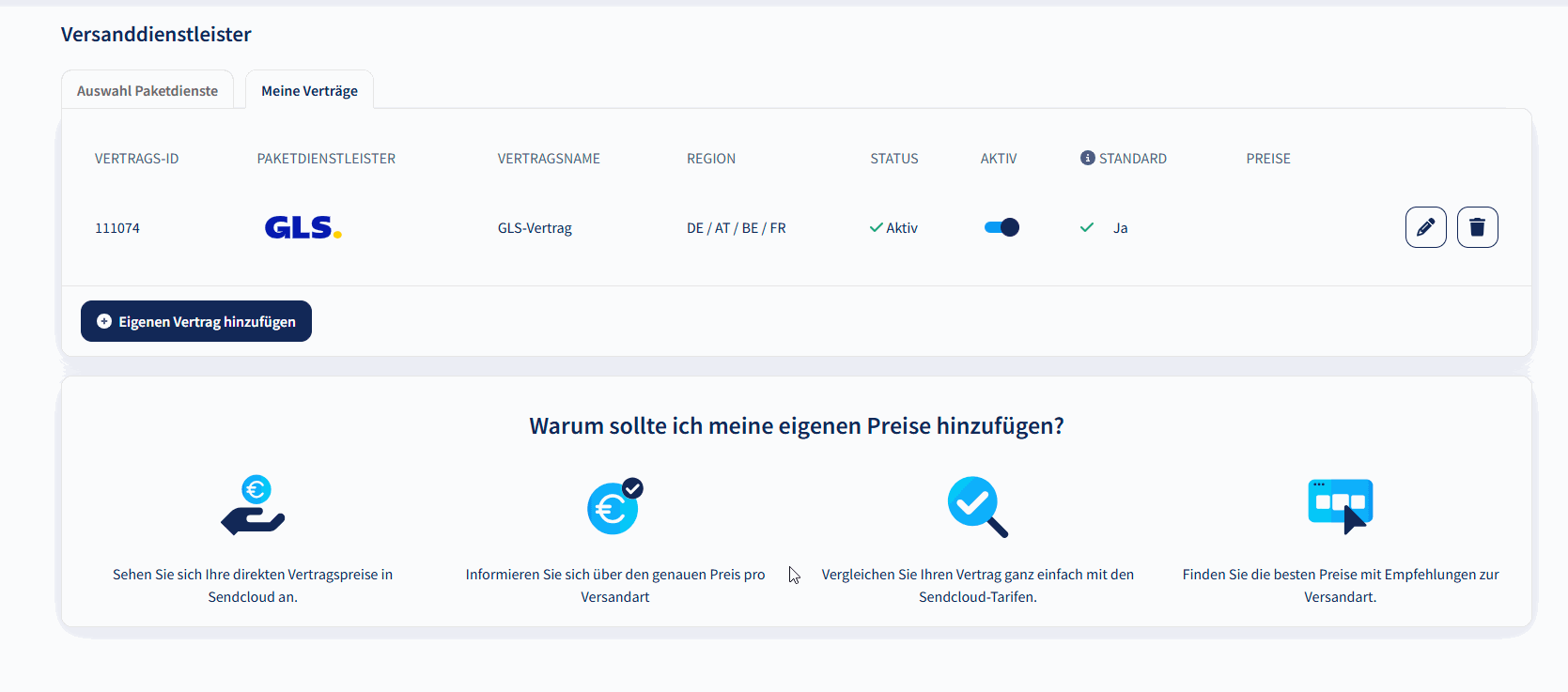This screenshot has height=692, width=1568.
Task: Click the euro coin with checkmark icon
Action: click(615, 506)
